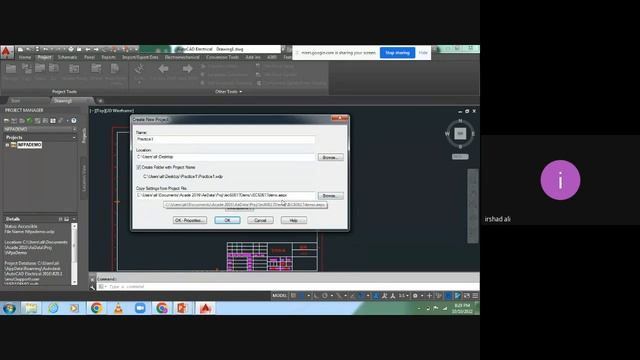640x360 pixels.
Task: Open Windows Start button
Action: point(9,308)
